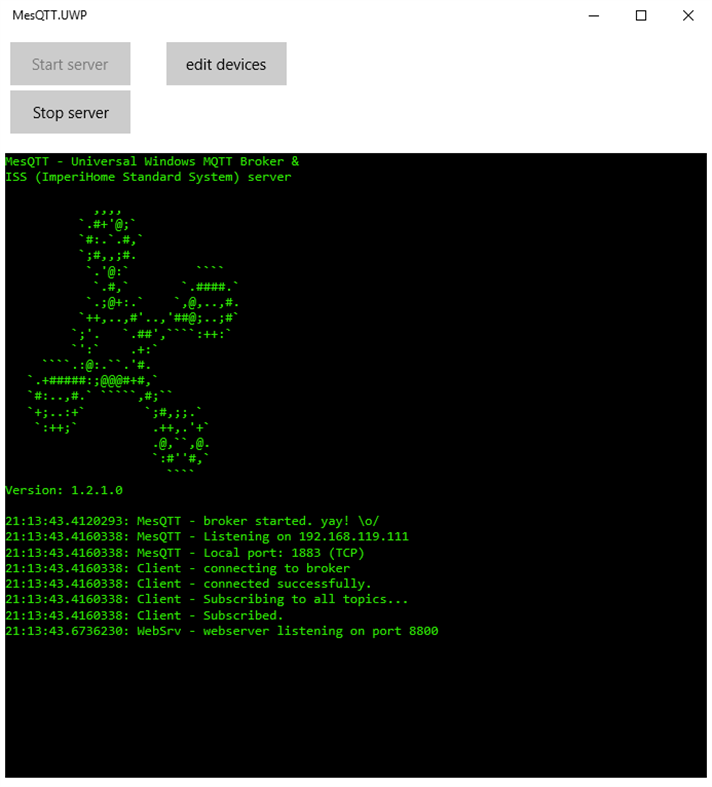
Task: Maximize the MesQTT.UWP window
Action: 641,16
